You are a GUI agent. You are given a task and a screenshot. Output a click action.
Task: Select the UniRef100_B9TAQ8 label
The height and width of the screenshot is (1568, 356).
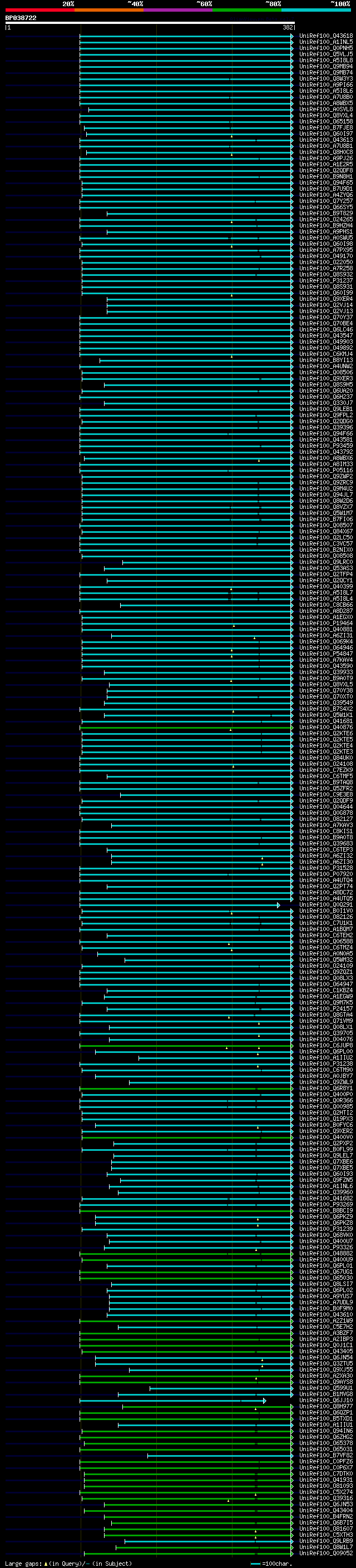click(326, 782)
